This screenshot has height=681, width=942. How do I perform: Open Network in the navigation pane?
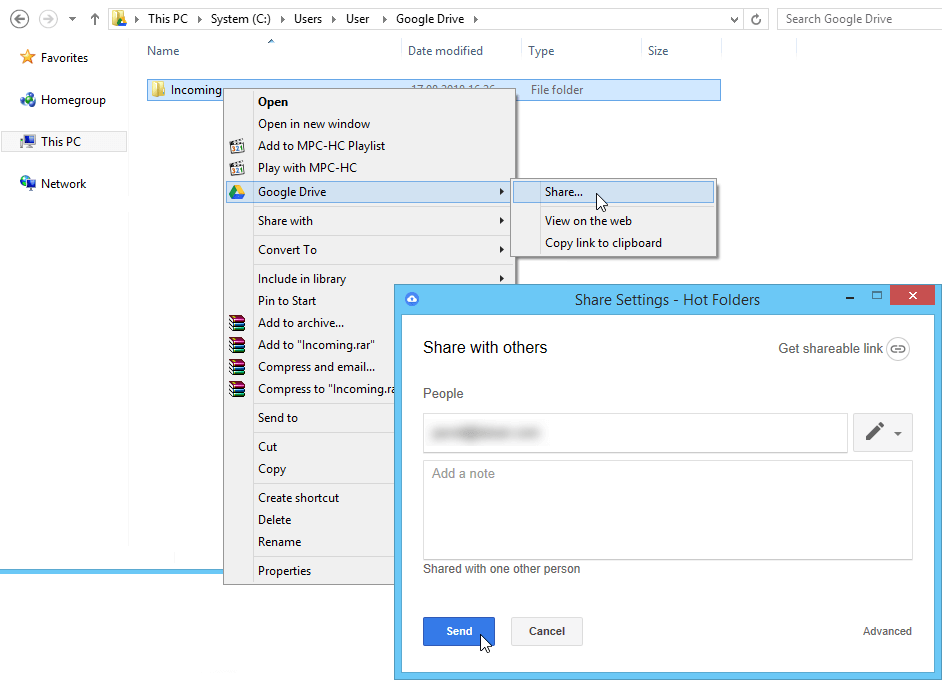[x=63, y=184]
